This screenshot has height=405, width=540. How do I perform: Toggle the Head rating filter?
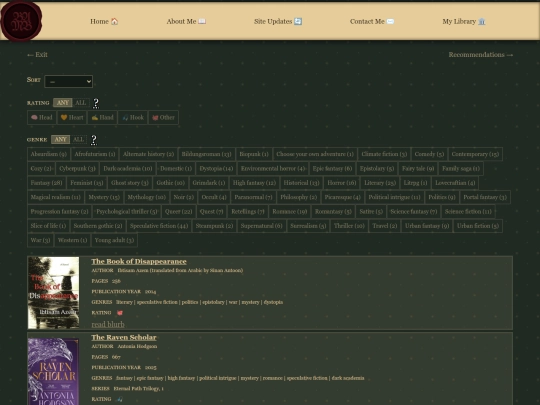tap(42, 117)
